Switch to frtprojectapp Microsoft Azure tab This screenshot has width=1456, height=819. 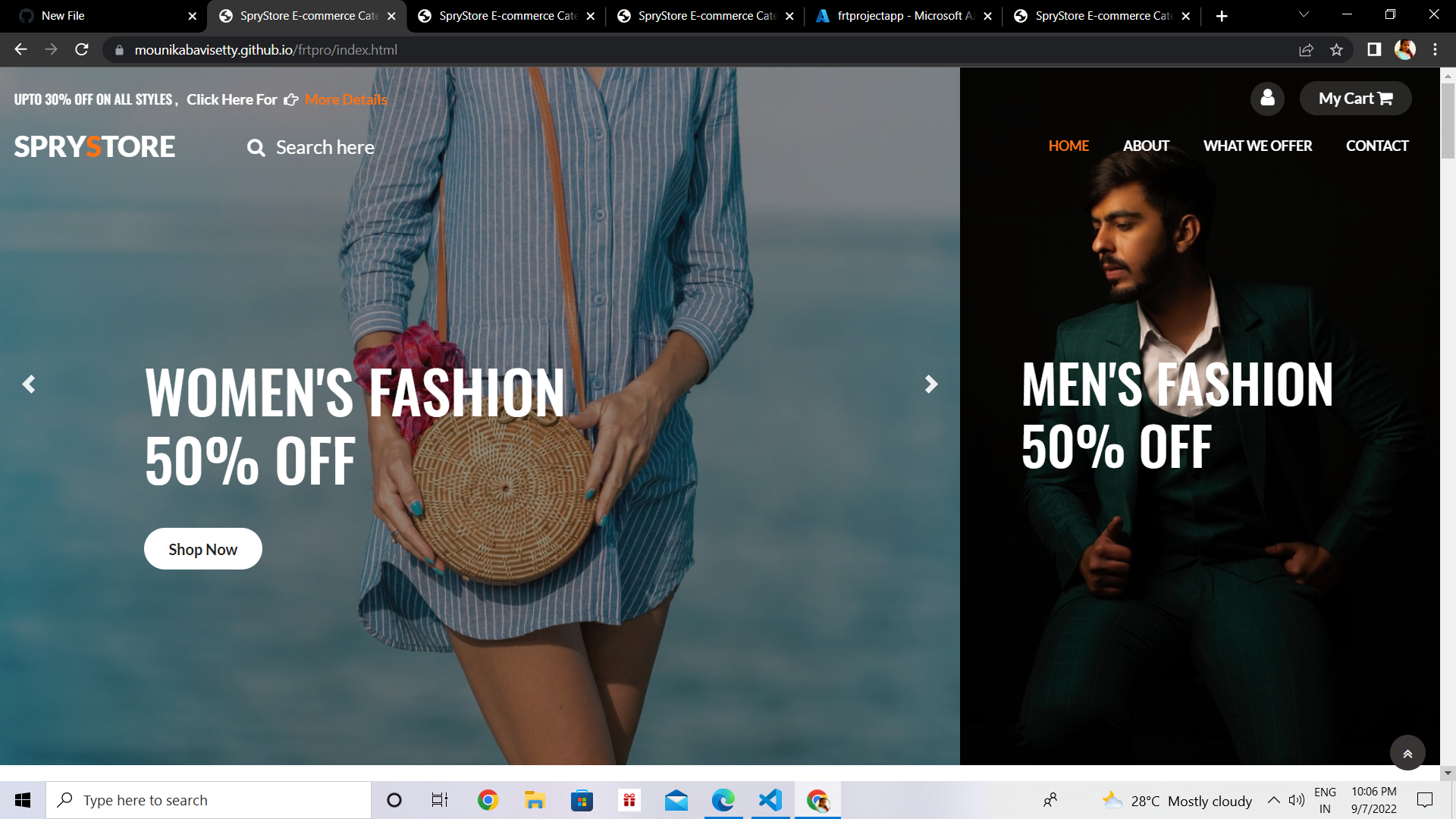[x=904, y=16]
